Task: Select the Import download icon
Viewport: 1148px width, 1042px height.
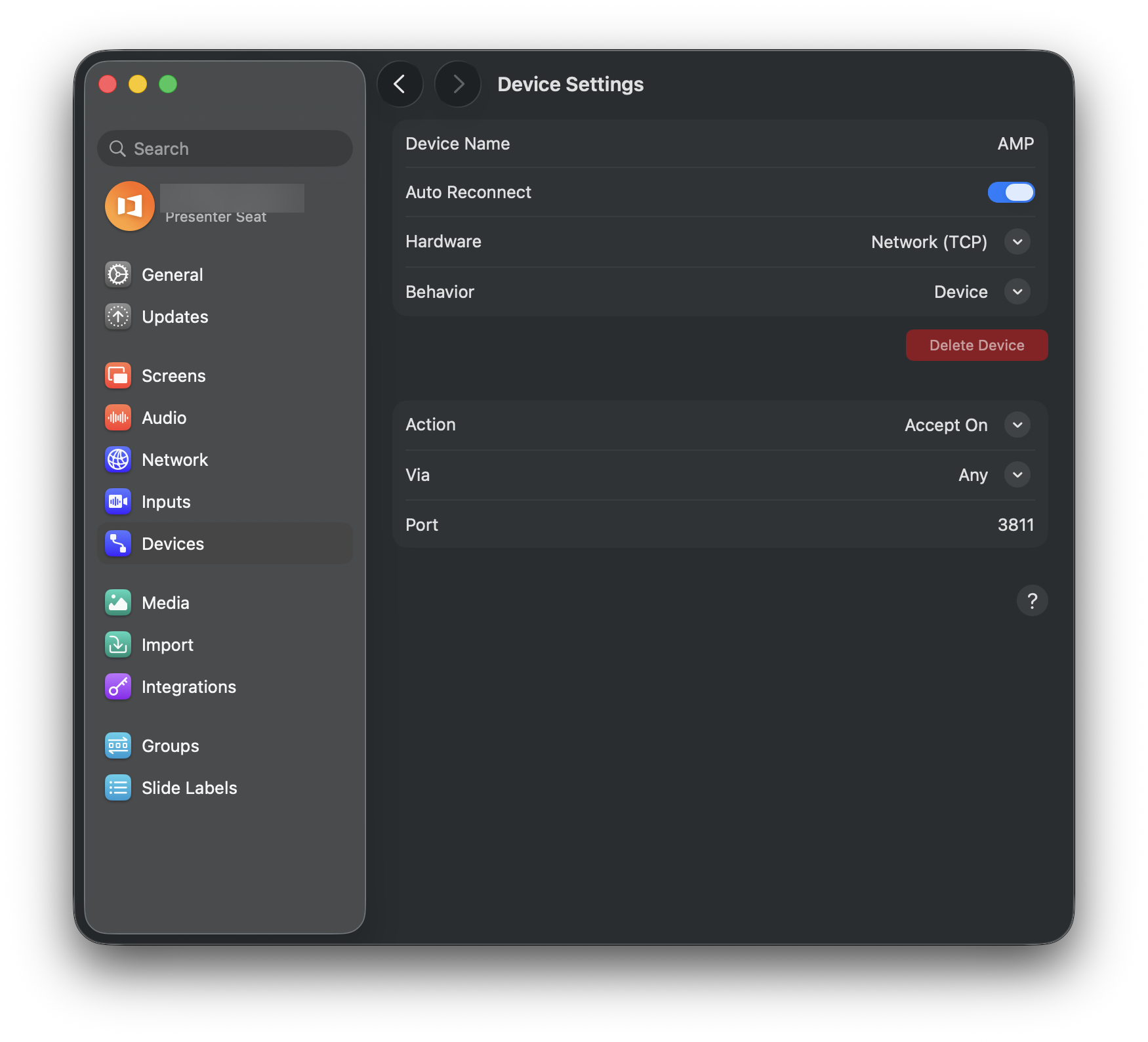Action: [118, 644]
